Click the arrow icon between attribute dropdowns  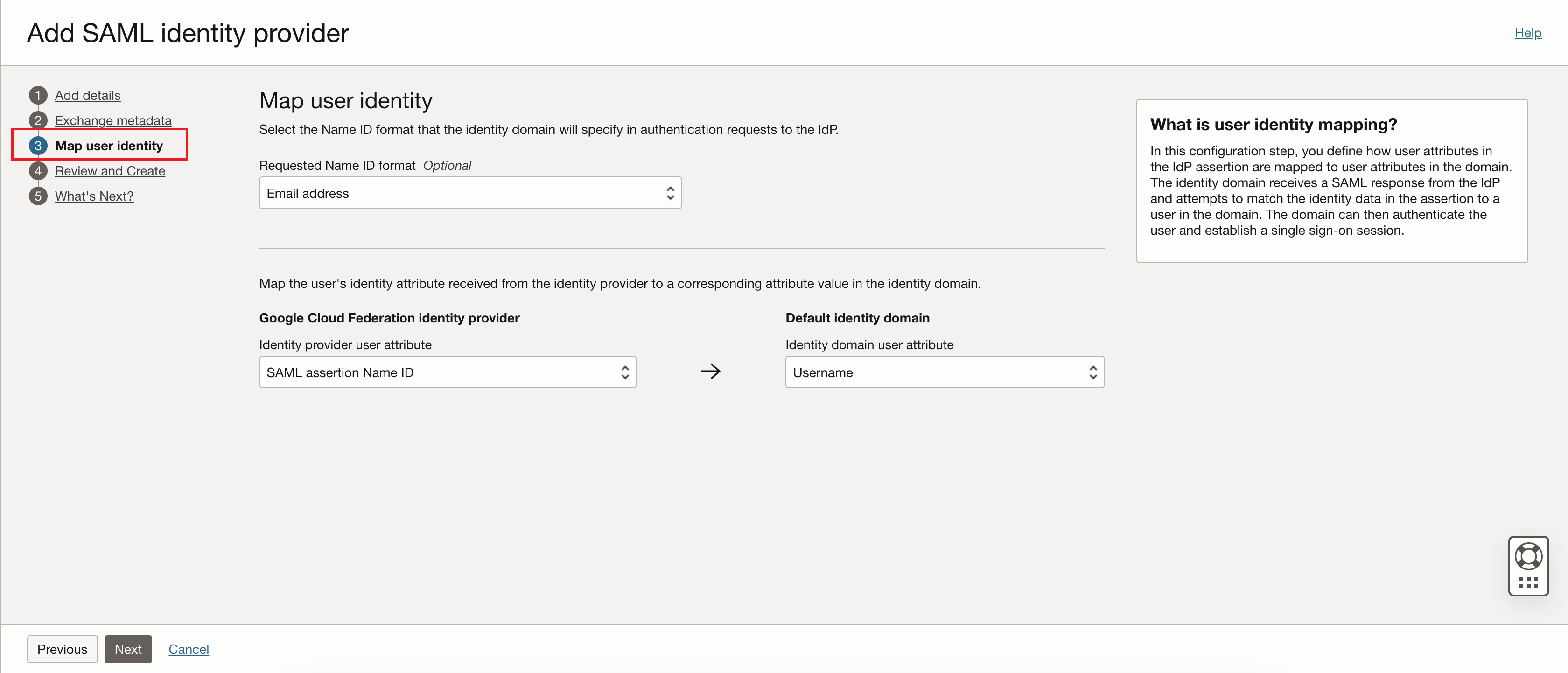tap(710, 371)
